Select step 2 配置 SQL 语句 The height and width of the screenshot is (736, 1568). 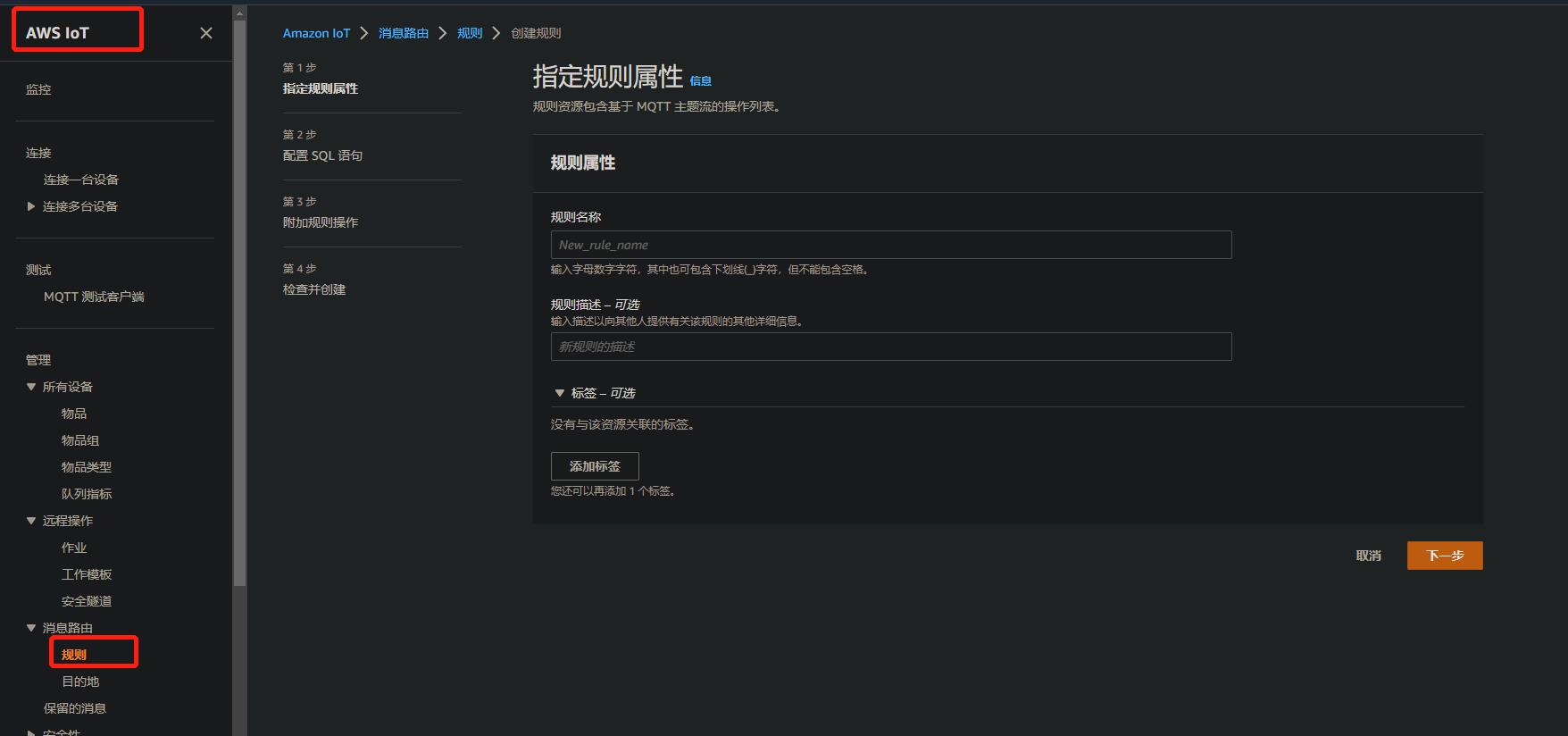322,155
